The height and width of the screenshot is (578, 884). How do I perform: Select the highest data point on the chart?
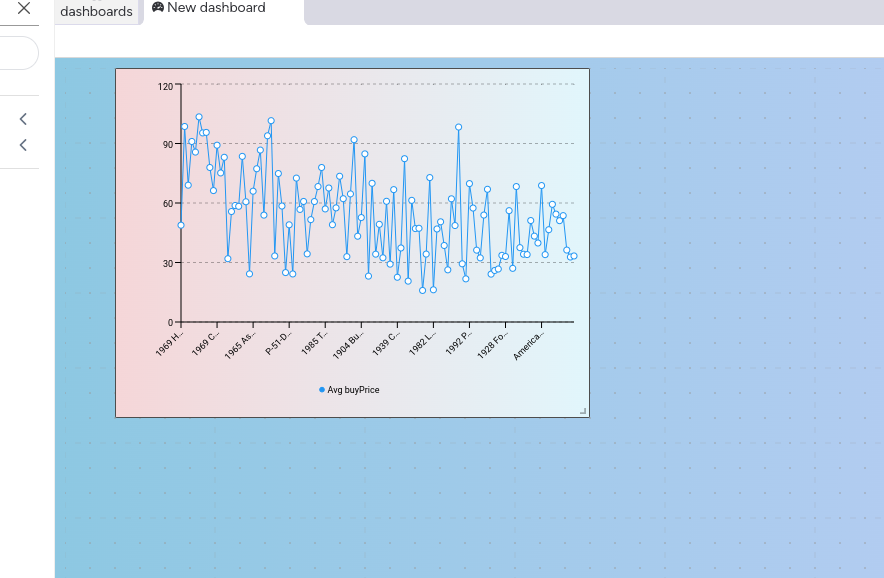pos(198,117)
